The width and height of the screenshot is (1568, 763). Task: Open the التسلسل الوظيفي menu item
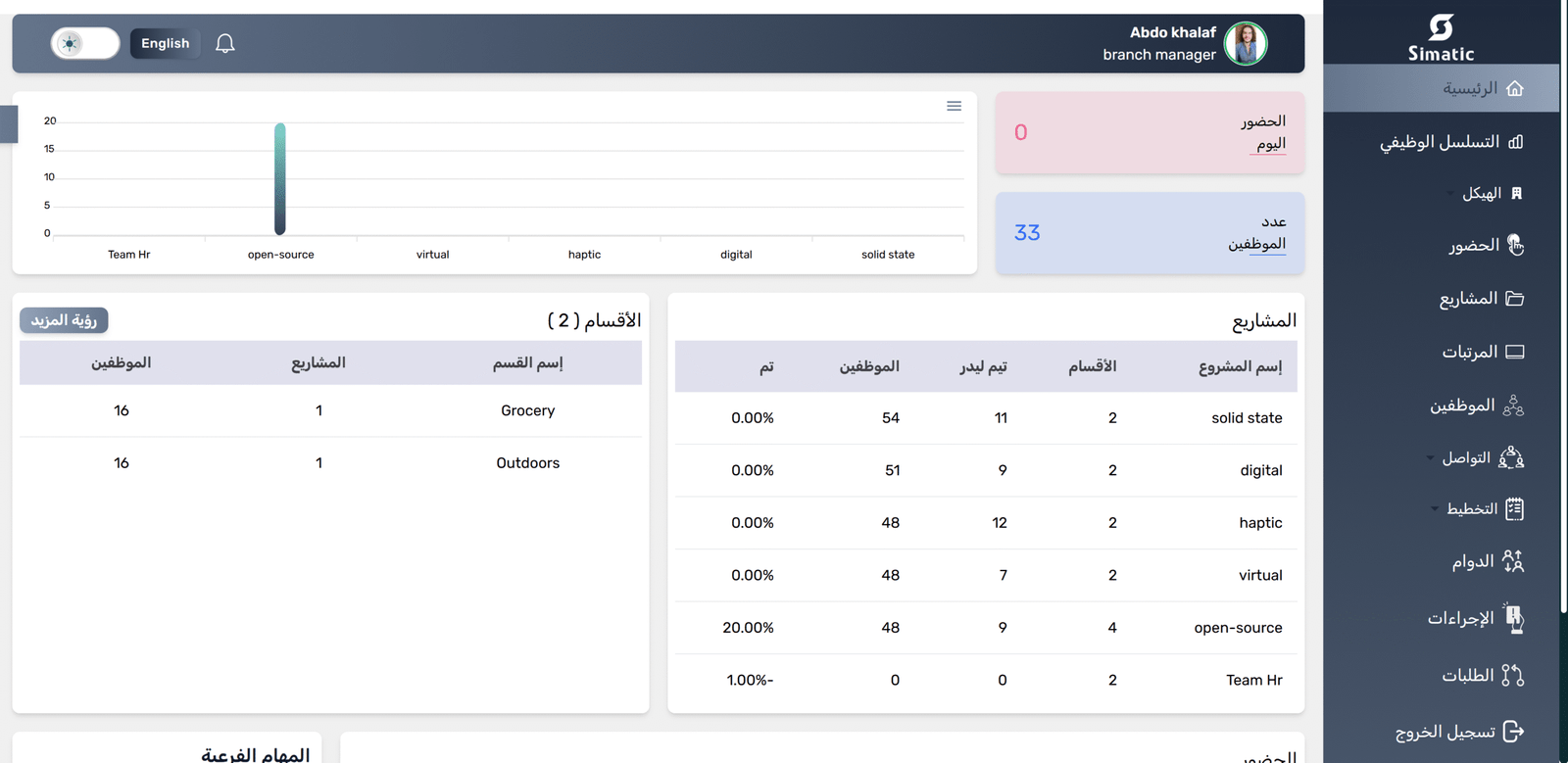point(1440,142)
